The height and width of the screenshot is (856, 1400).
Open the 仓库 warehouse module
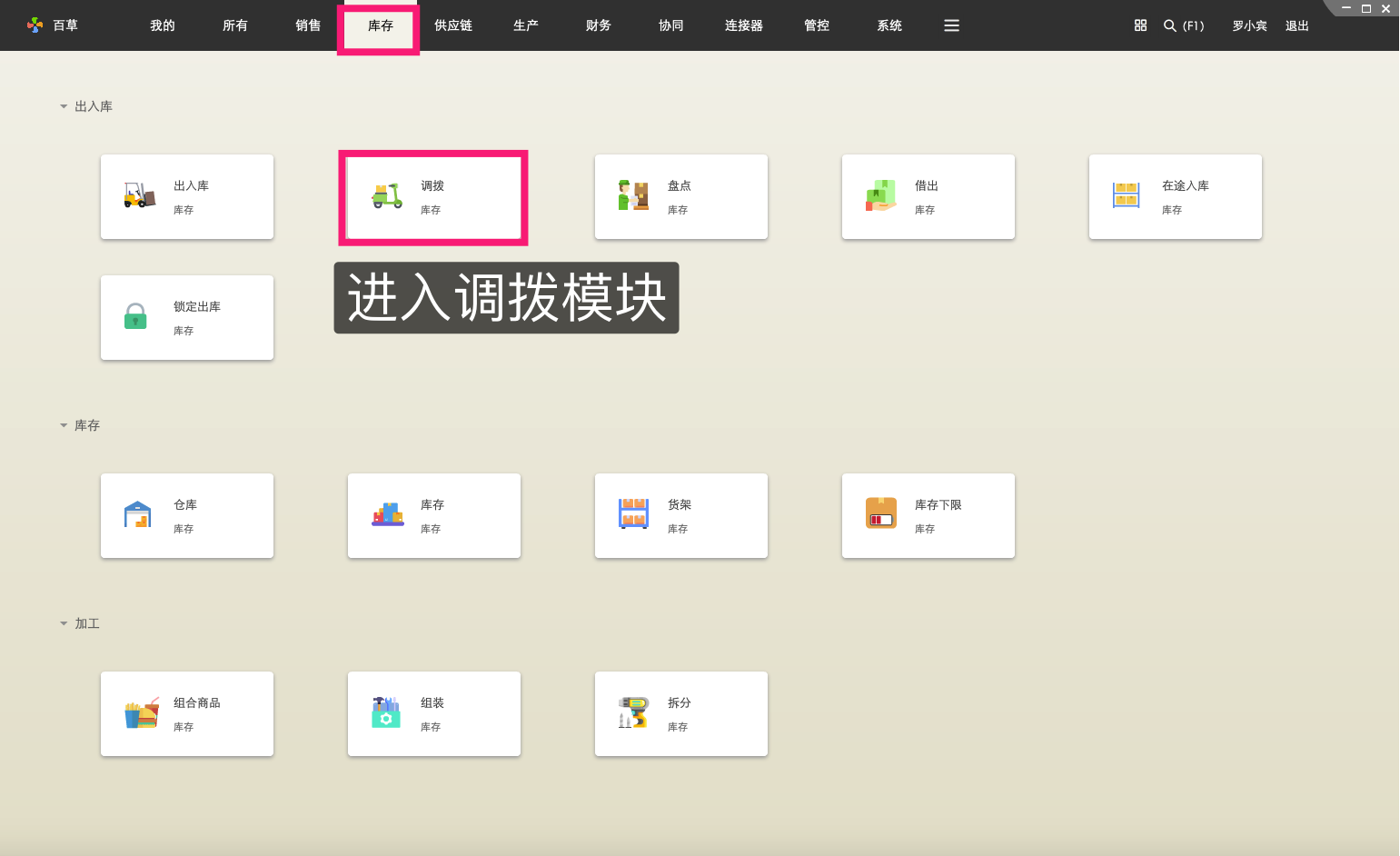pos(186,515)
